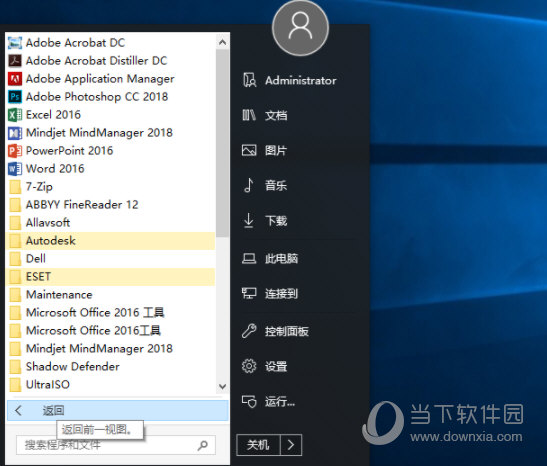Launch Adobe Application Manager icon

tap(15, 79)
